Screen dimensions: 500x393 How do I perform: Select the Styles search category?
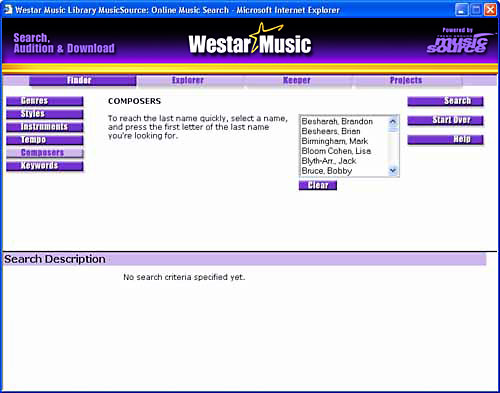click(x=45, y=114)
